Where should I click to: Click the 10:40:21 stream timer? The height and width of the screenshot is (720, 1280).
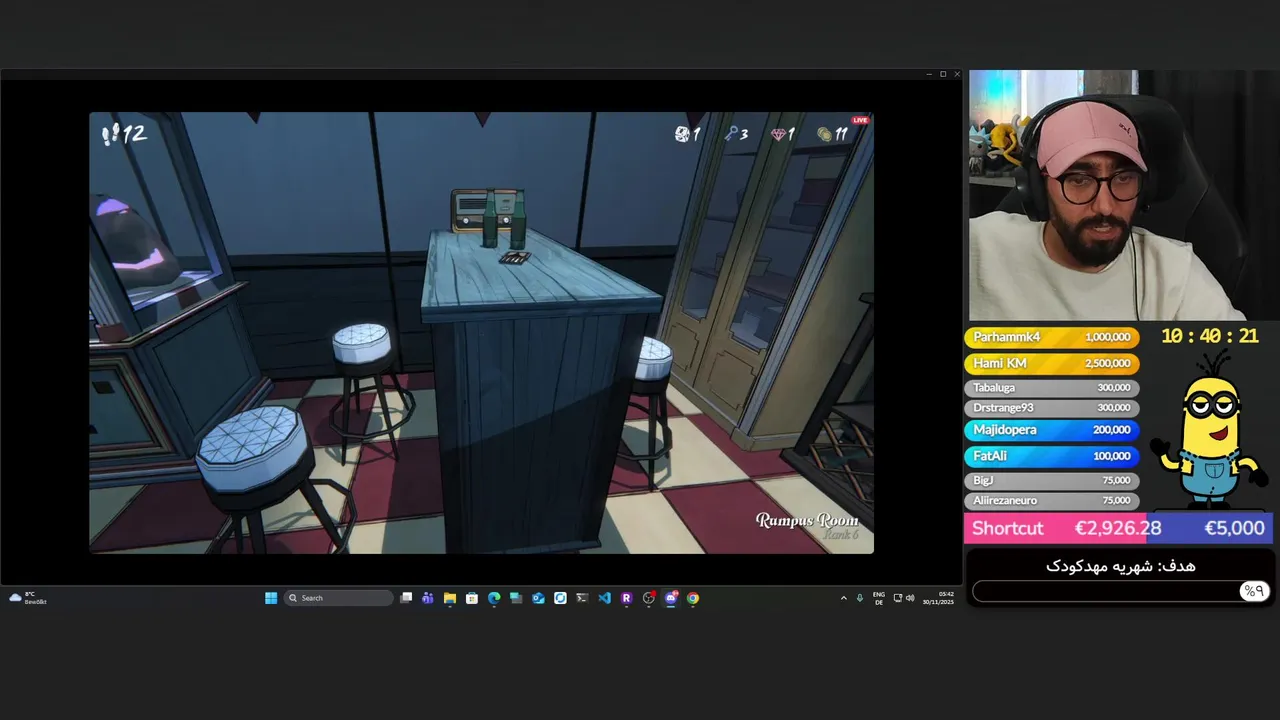(x=1210, y=337)
